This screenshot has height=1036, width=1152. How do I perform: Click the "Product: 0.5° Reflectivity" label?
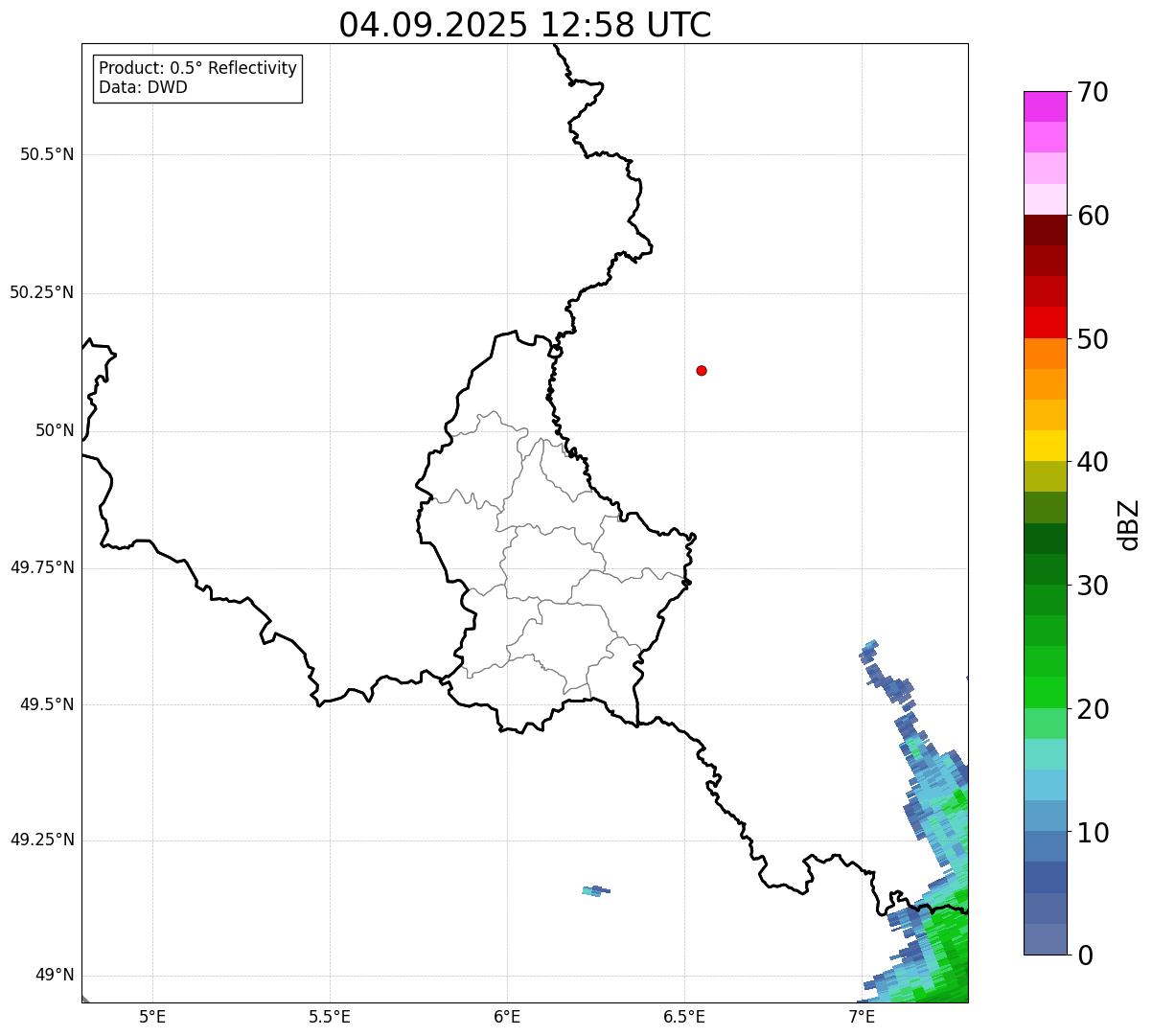[197, 69]
